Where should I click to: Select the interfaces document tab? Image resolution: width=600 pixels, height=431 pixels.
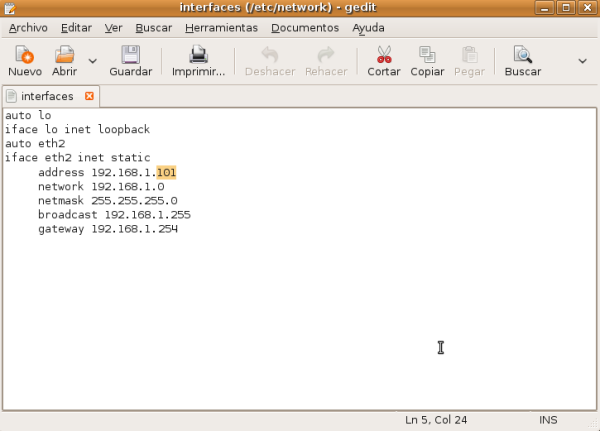47,97
